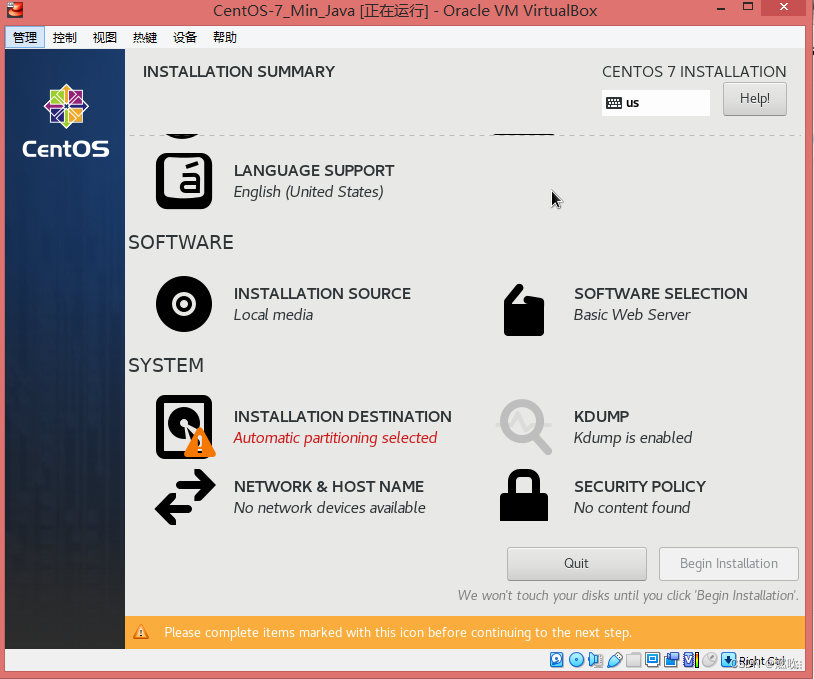This screenshot has height=679, width=814.
Task: Click 'Basic Web Server' text
Action: 632,315
